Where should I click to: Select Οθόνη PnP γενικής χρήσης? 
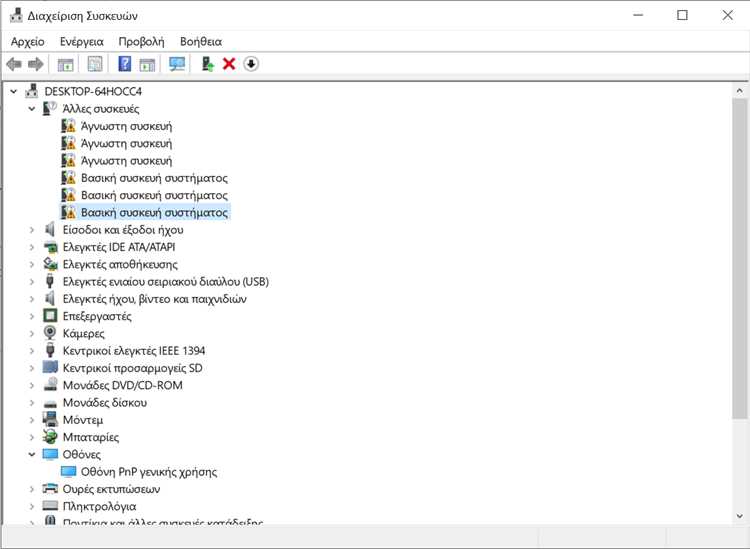tap(149, 472)
